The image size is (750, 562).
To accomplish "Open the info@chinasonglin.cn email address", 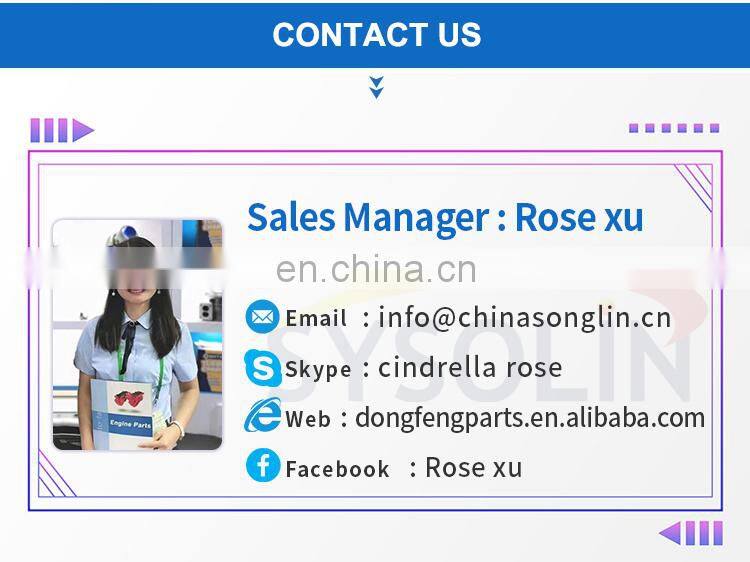I will pyautogui.click(x=524, y=318).
